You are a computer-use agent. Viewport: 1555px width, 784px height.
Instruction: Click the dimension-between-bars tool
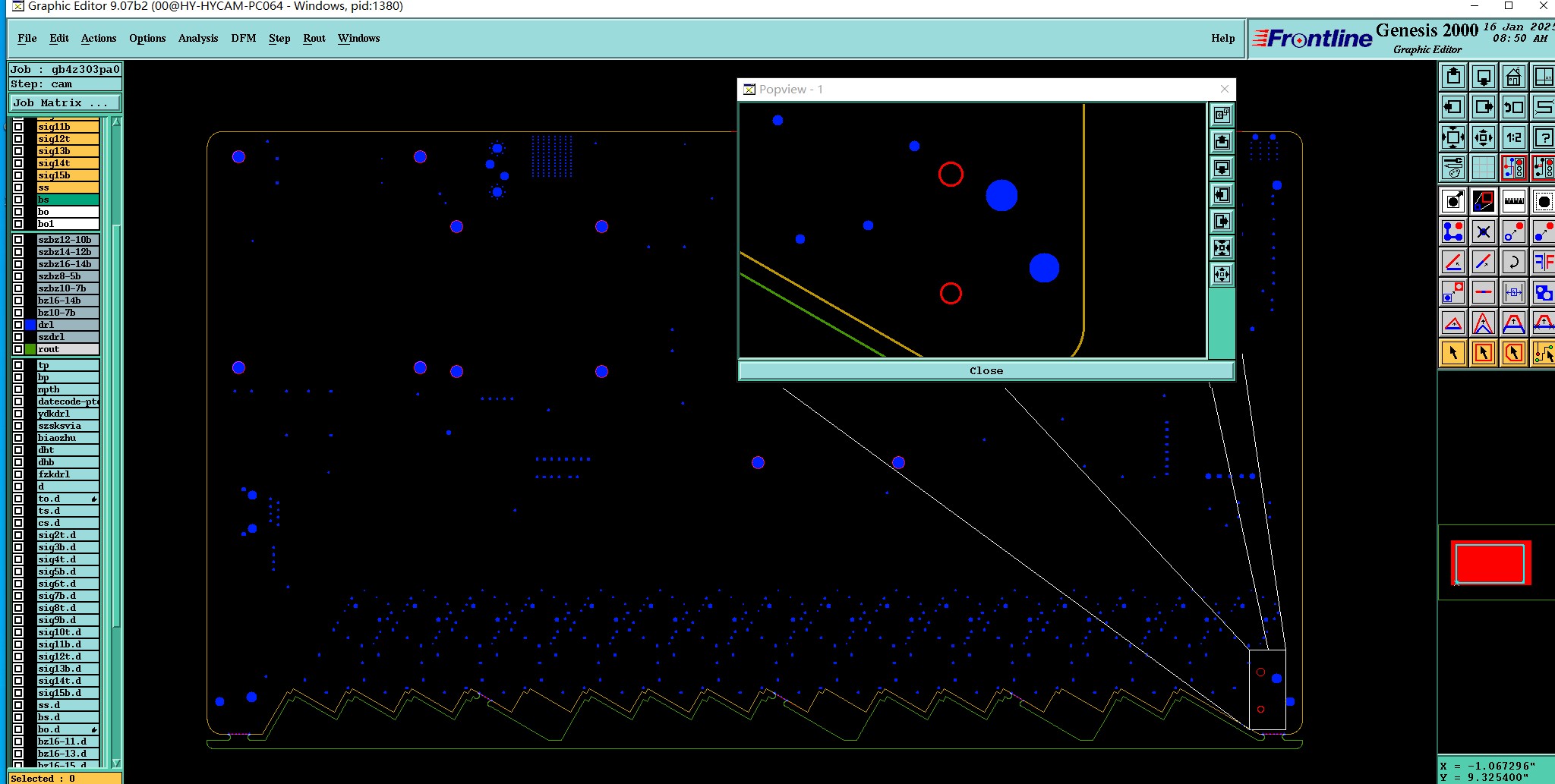[x=1513, y=292]
